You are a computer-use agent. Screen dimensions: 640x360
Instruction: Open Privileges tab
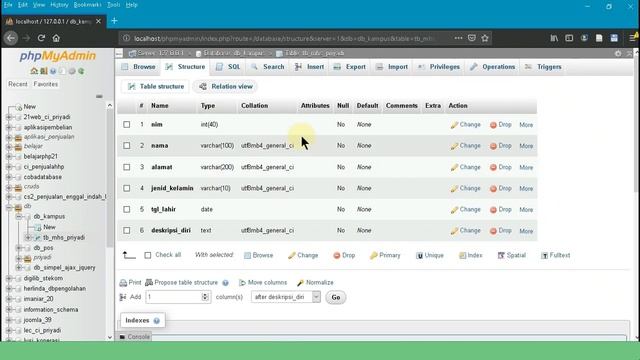coord(439,67)
